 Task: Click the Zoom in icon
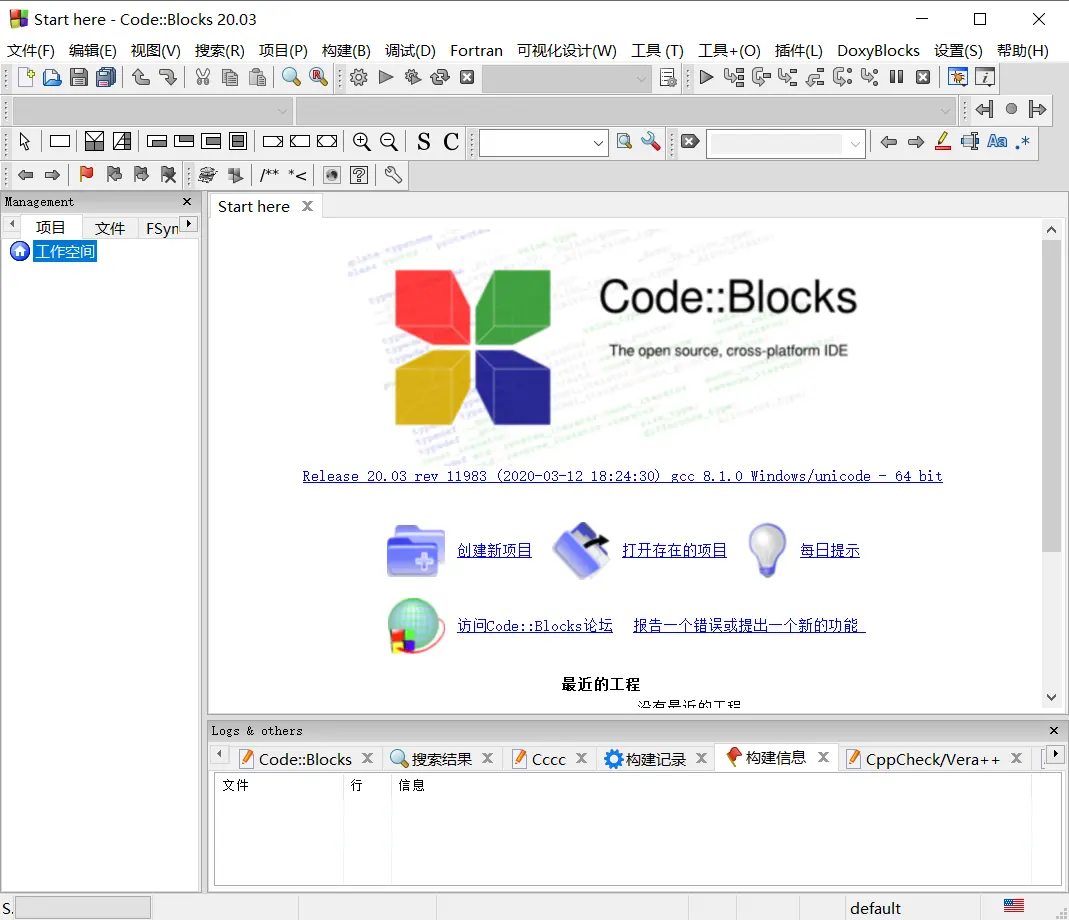click(x=361, y=142)
